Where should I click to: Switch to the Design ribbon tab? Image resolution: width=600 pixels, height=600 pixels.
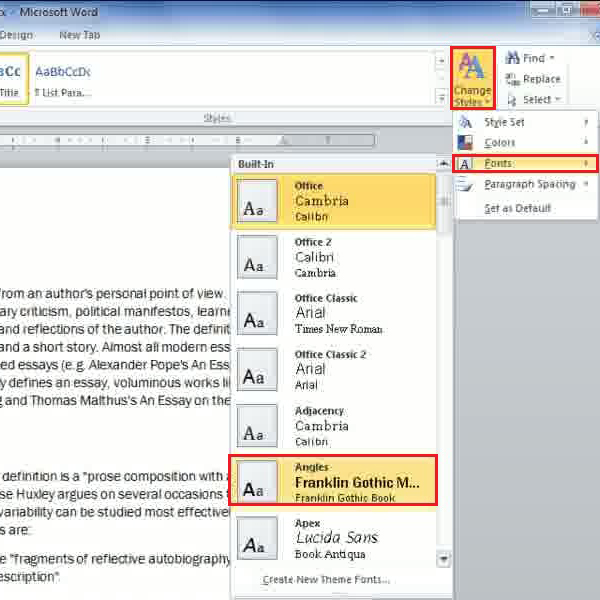[x=16, y=35]
